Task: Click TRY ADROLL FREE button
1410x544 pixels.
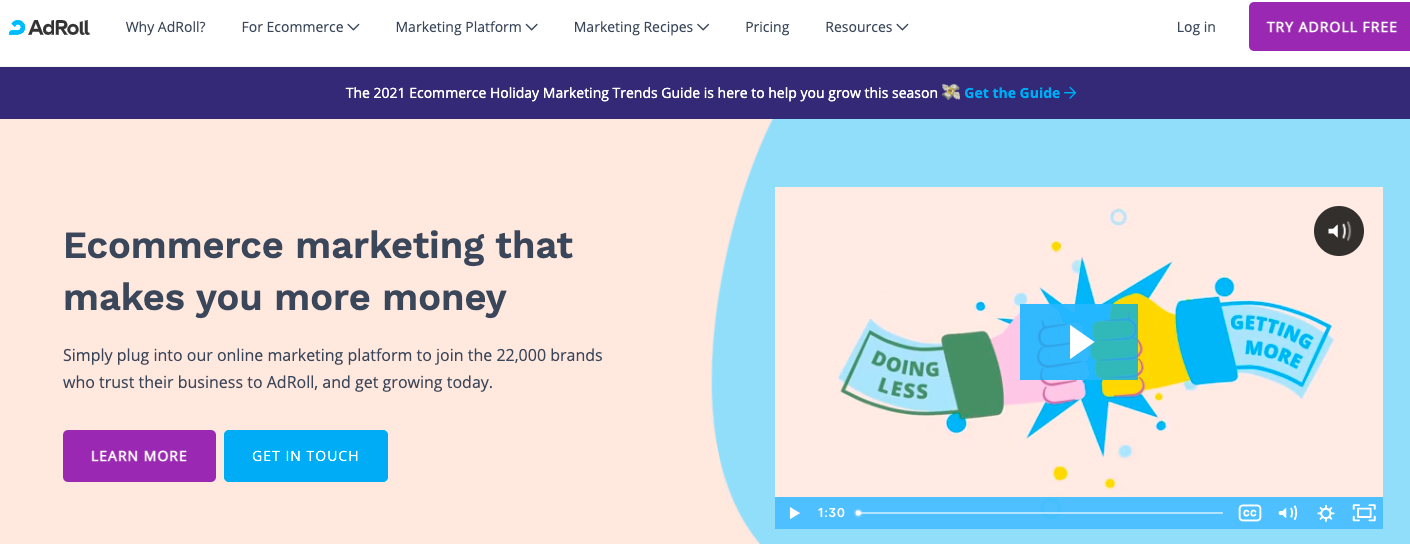Action: coord(1330,27)
